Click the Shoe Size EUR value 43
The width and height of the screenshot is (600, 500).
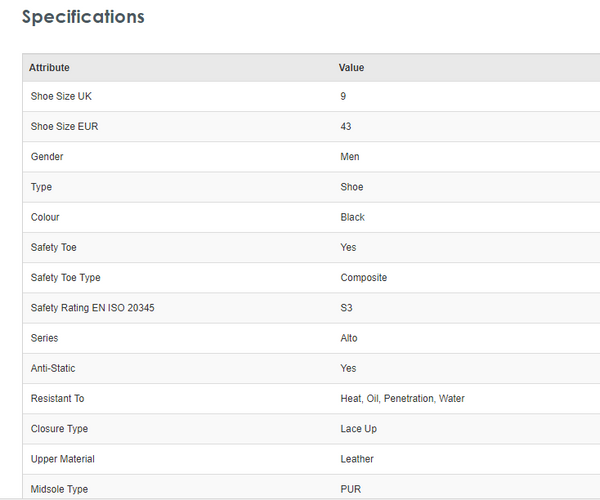click(x=346, y=127)
